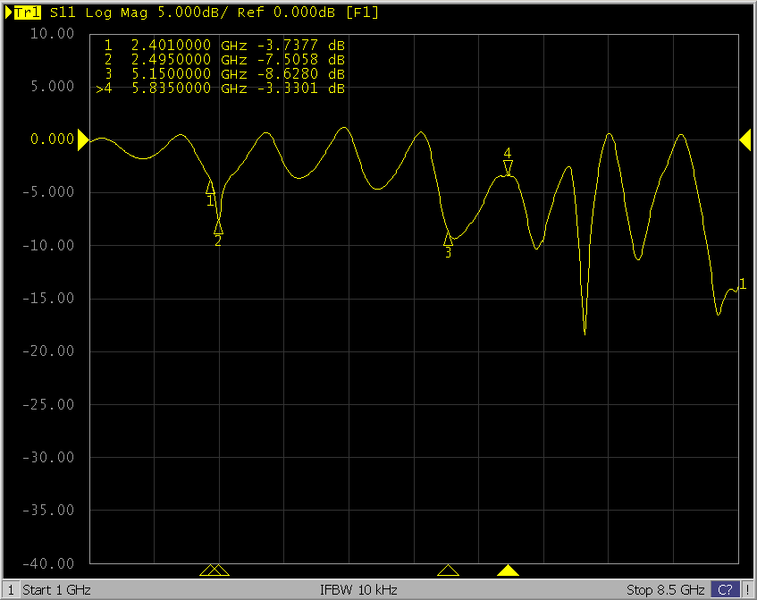Click marker 1 triangle on the trace
This screenshot has height=600, width=757.
coord(210,187)
